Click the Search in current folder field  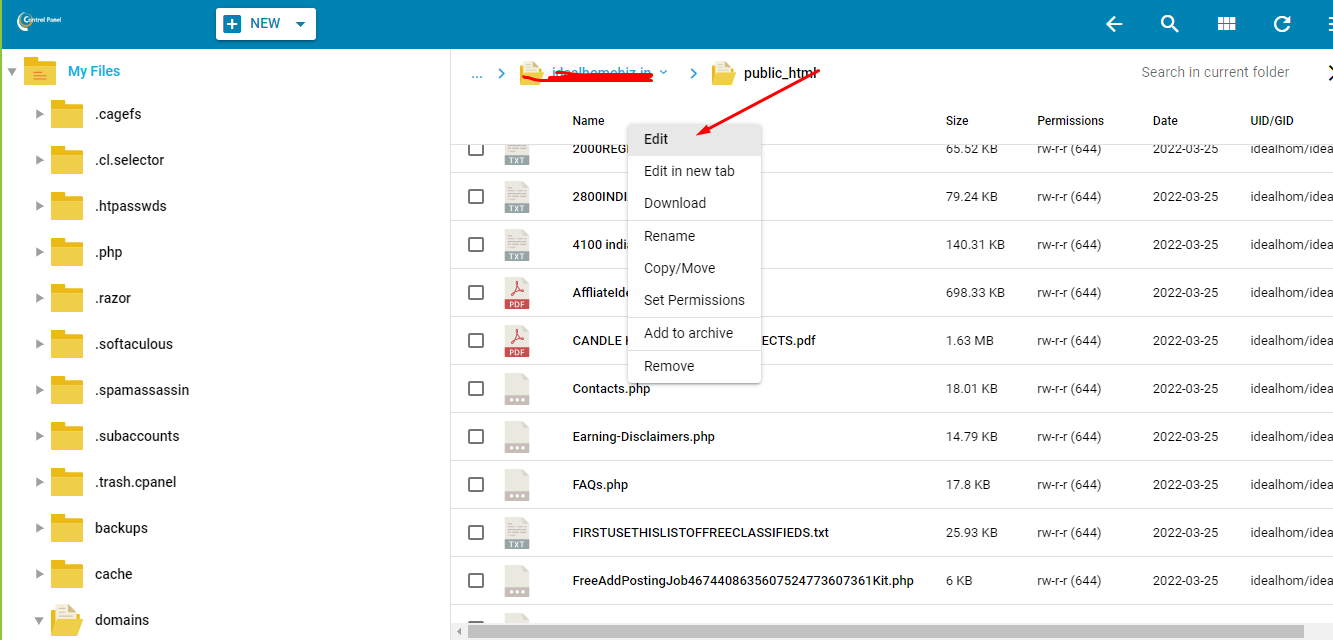click(1215, 72)
